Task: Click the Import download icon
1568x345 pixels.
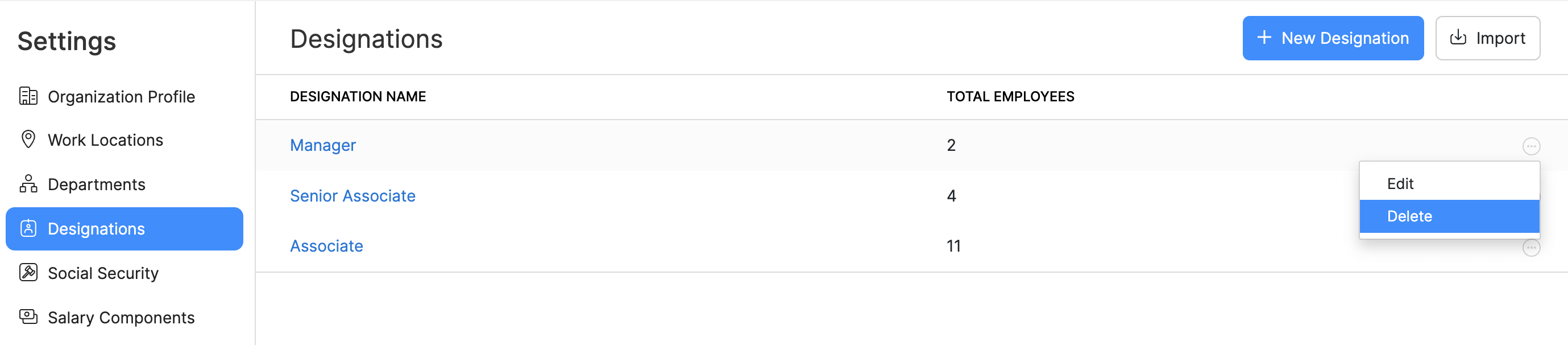Action: pyautogui.click(x=1458, y=38)
